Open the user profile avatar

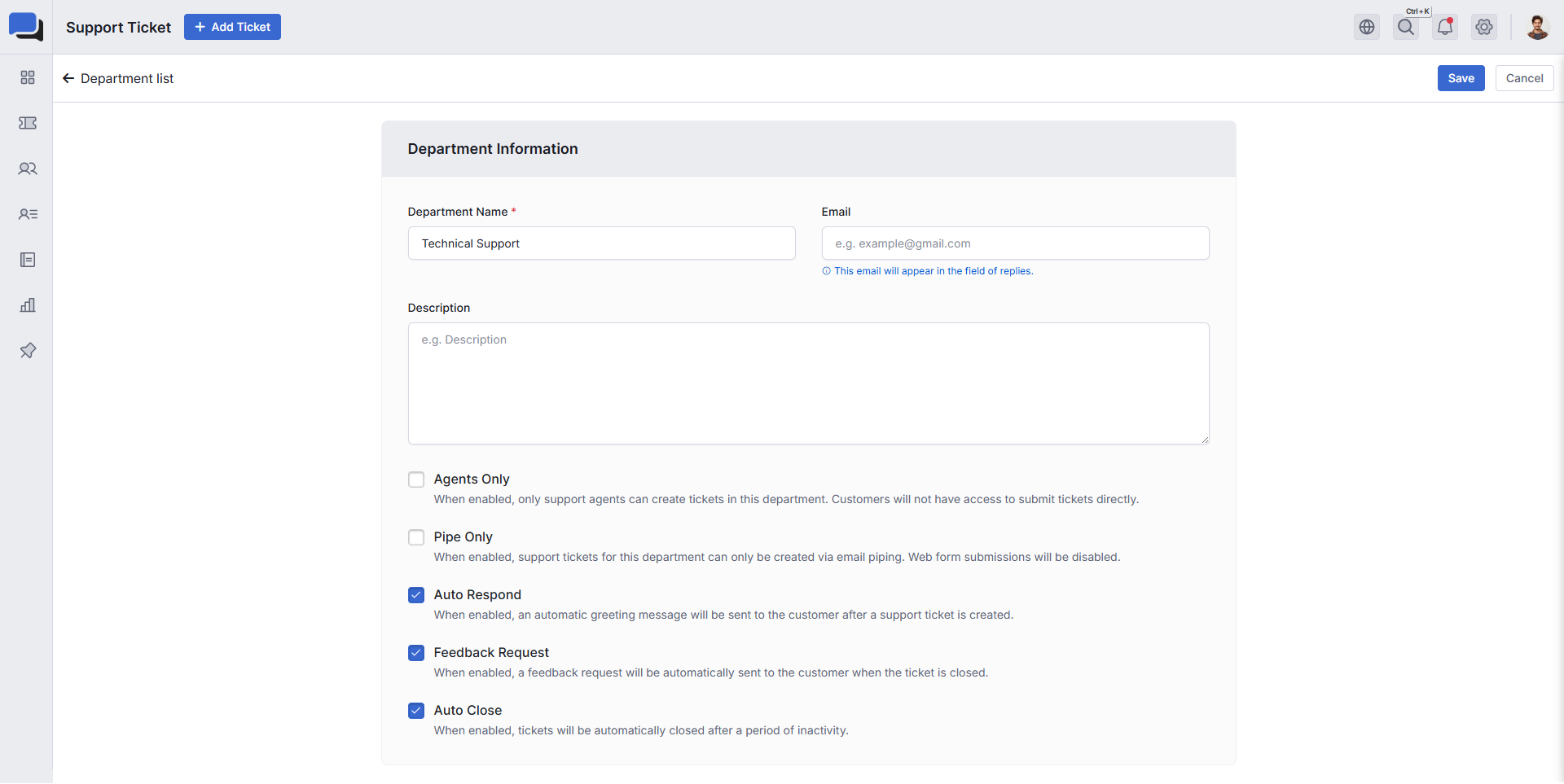click(x=1537, y=27)
